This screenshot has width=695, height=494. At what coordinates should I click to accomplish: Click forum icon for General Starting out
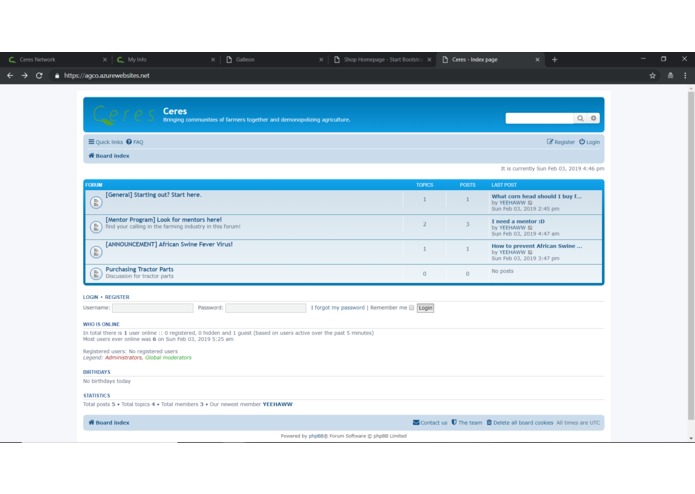pos(96,202)
